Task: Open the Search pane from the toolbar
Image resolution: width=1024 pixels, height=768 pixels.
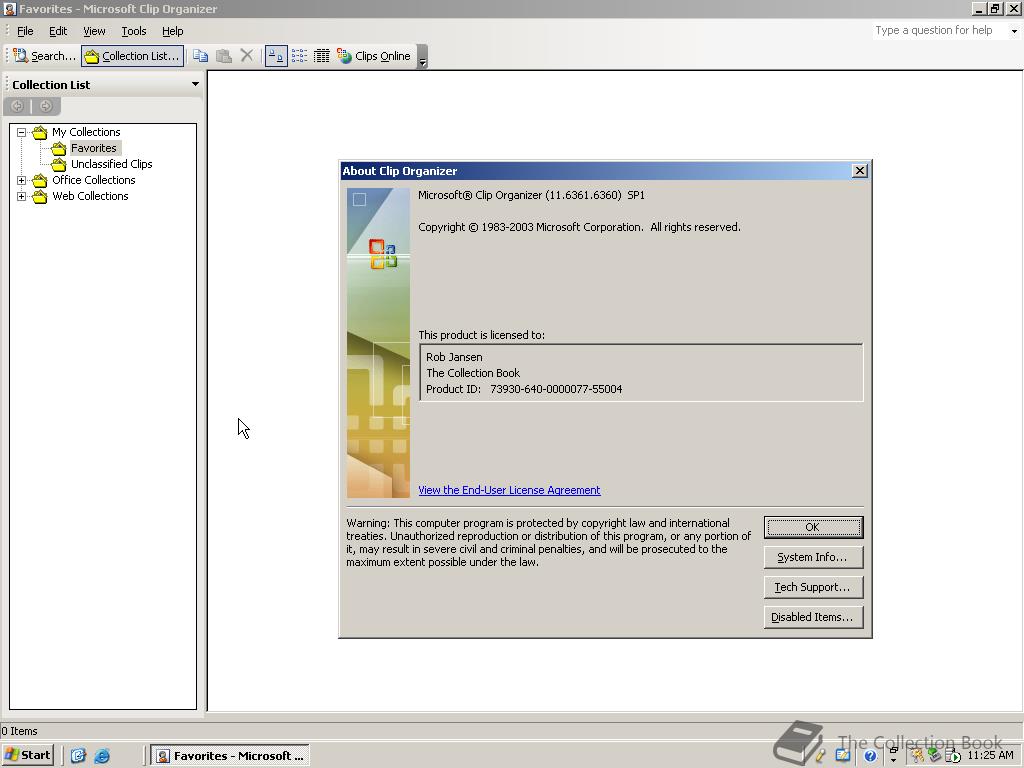Action: point(44,56)
